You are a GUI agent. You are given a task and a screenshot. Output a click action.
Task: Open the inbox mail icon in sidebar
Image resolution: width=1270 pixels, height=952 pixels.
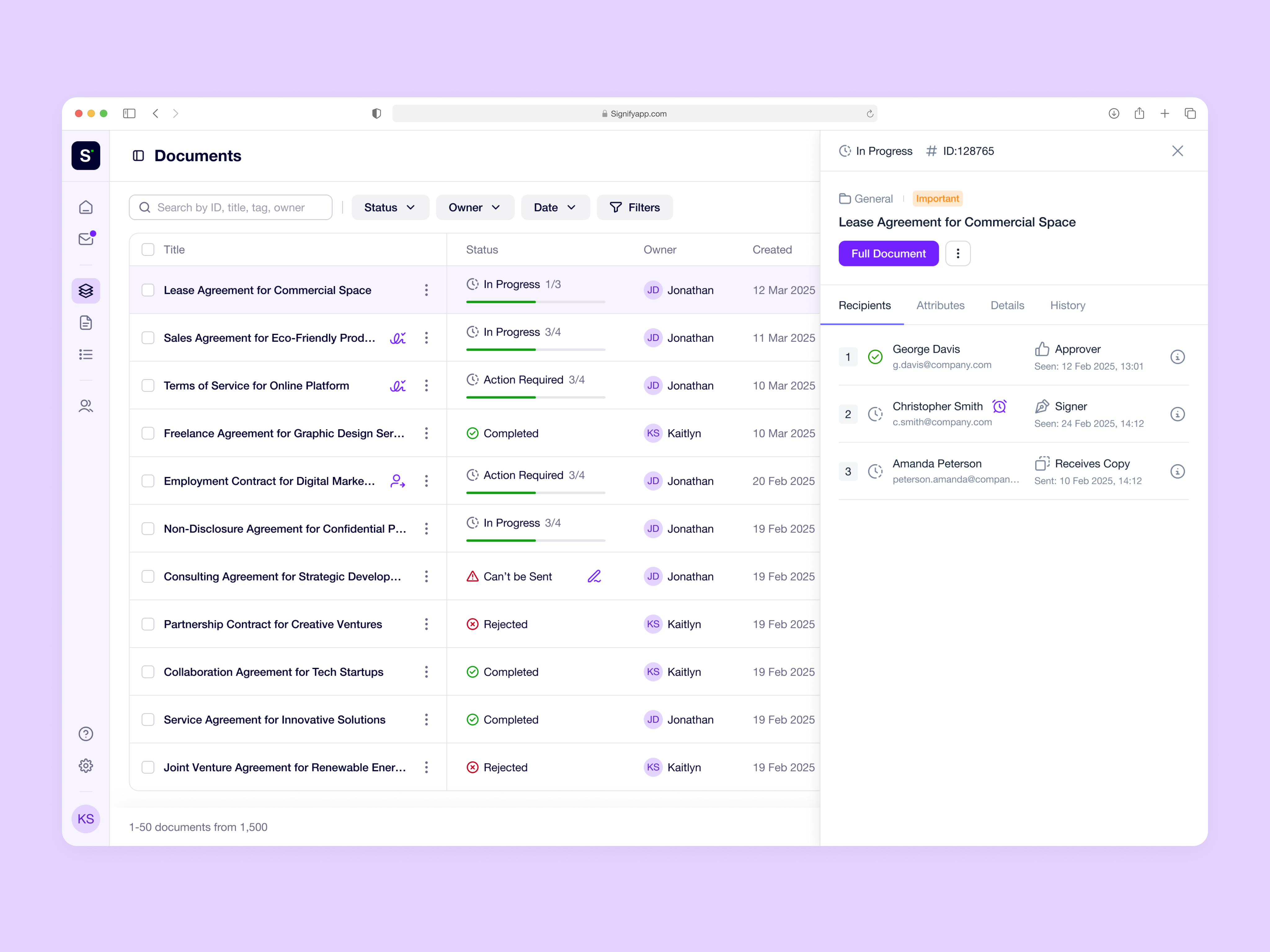coord(86,239)
